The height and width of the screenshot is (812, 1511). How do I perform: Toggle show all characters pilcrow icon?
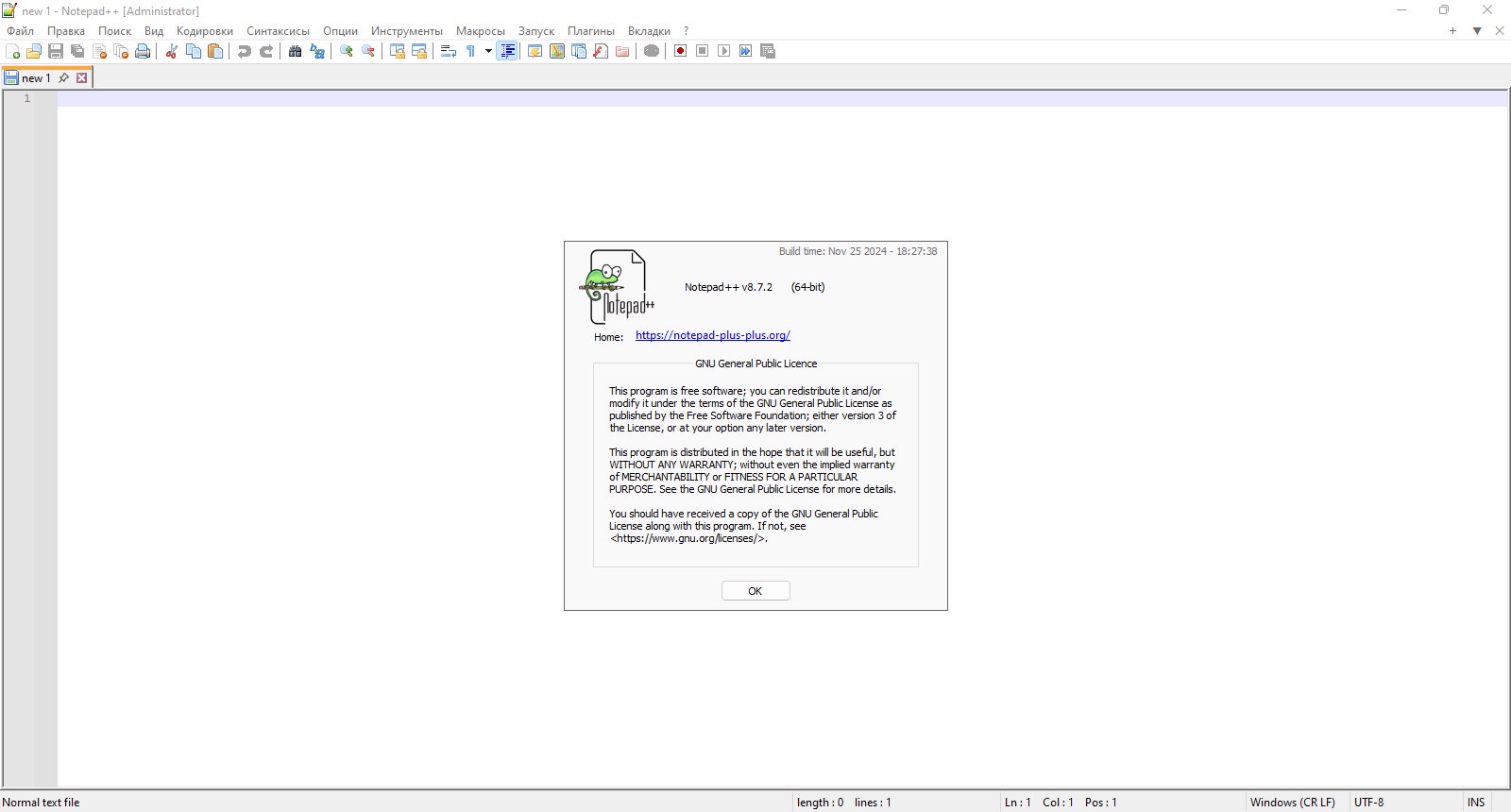470,51
